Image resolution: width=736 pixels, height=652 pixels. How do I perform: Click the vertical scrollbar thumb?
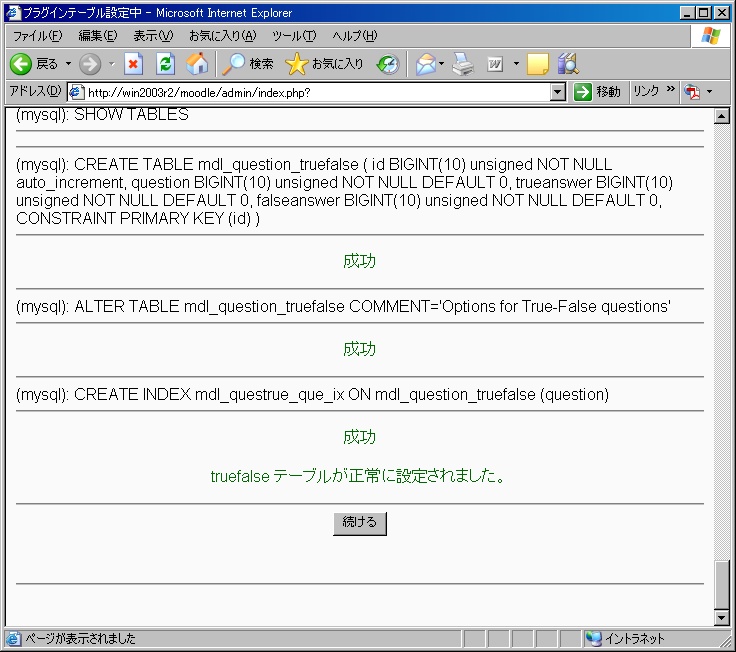(721, 584)
